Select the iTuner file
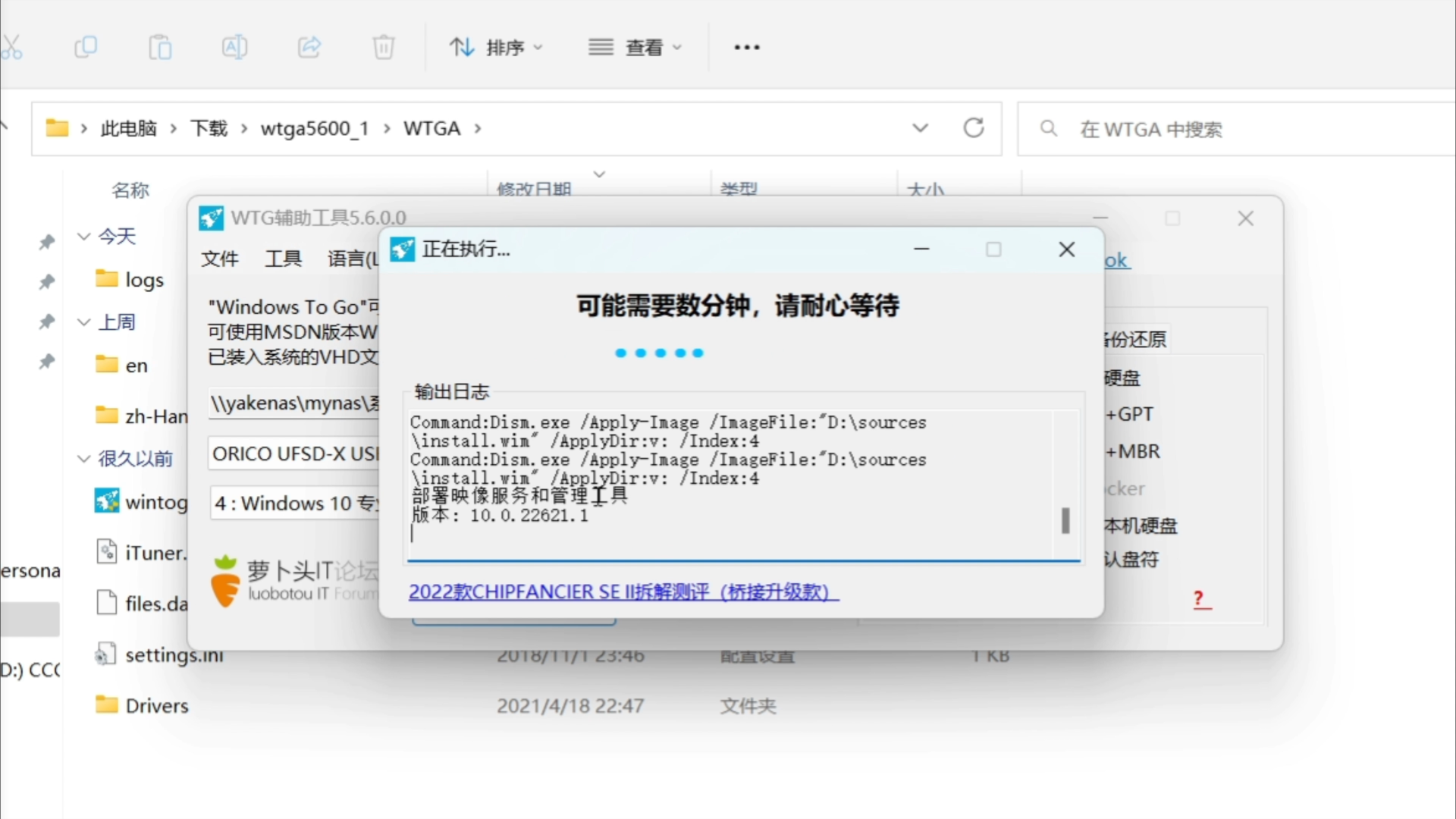Image resolution: width=1456 pixels, height=819 pixels. (x=141, y=552)
